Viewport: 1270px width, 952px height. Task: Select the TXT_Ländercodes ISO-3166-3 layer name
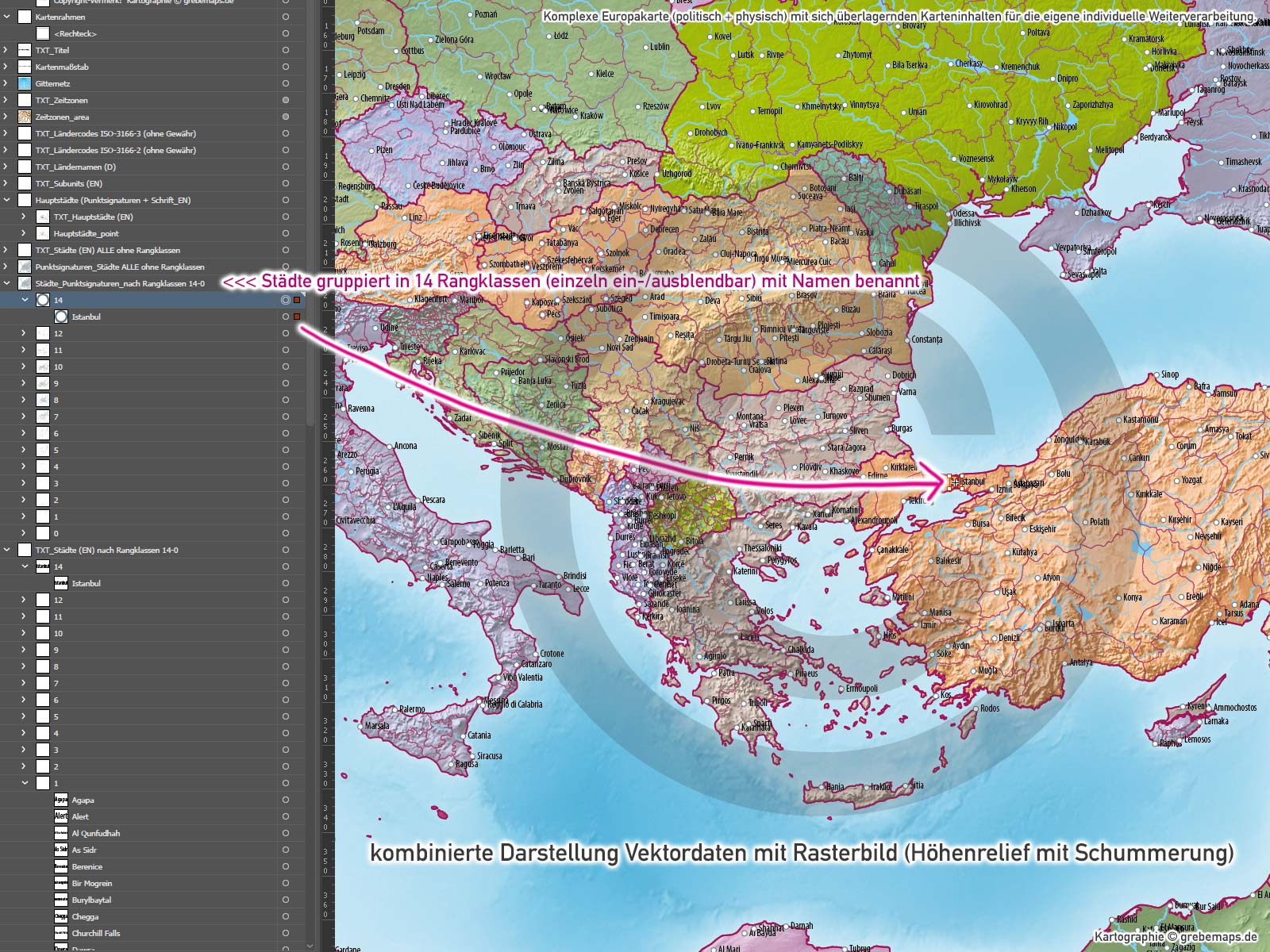(x=116, y=133)
